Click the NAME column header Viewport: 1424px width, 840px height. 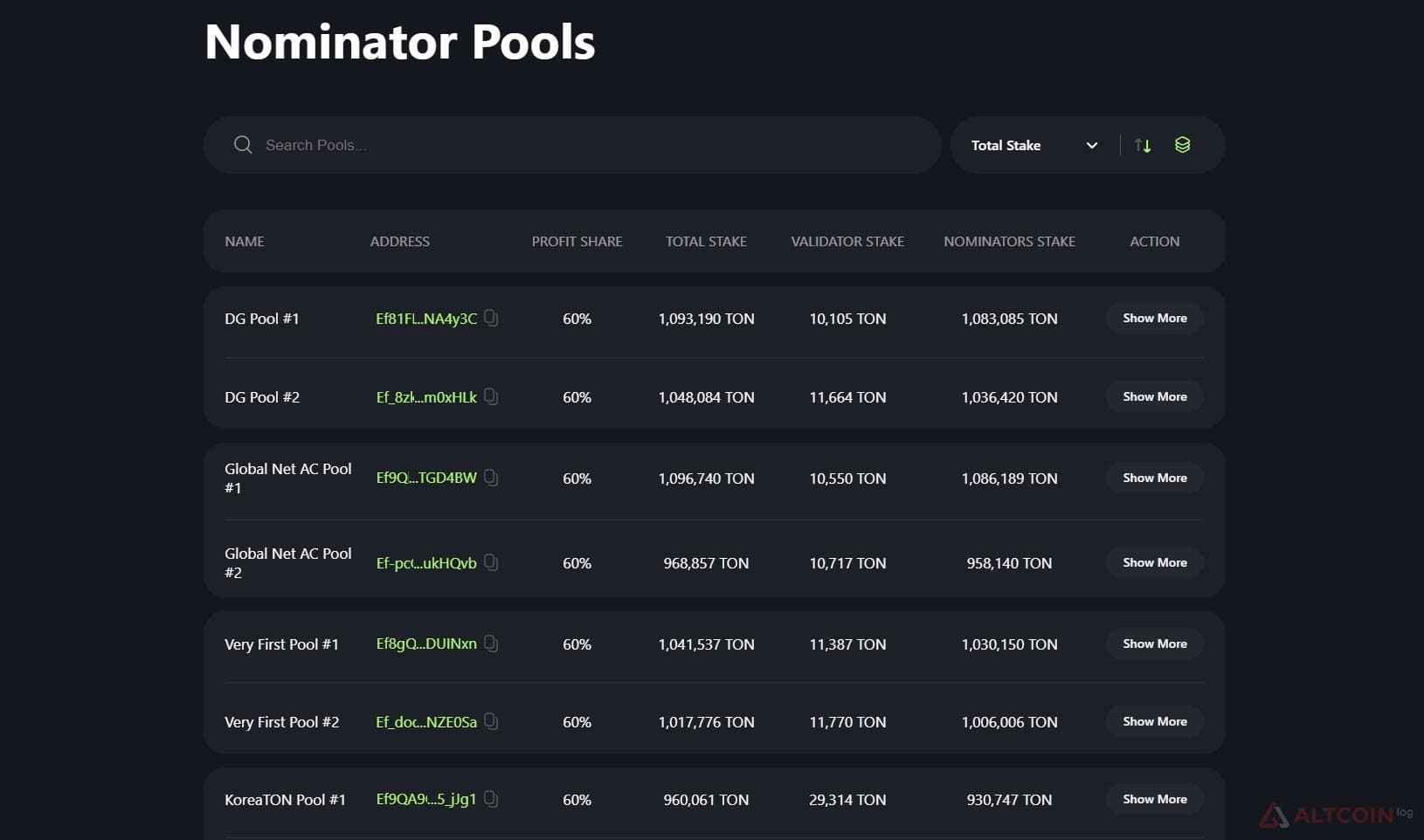(245, 241)
